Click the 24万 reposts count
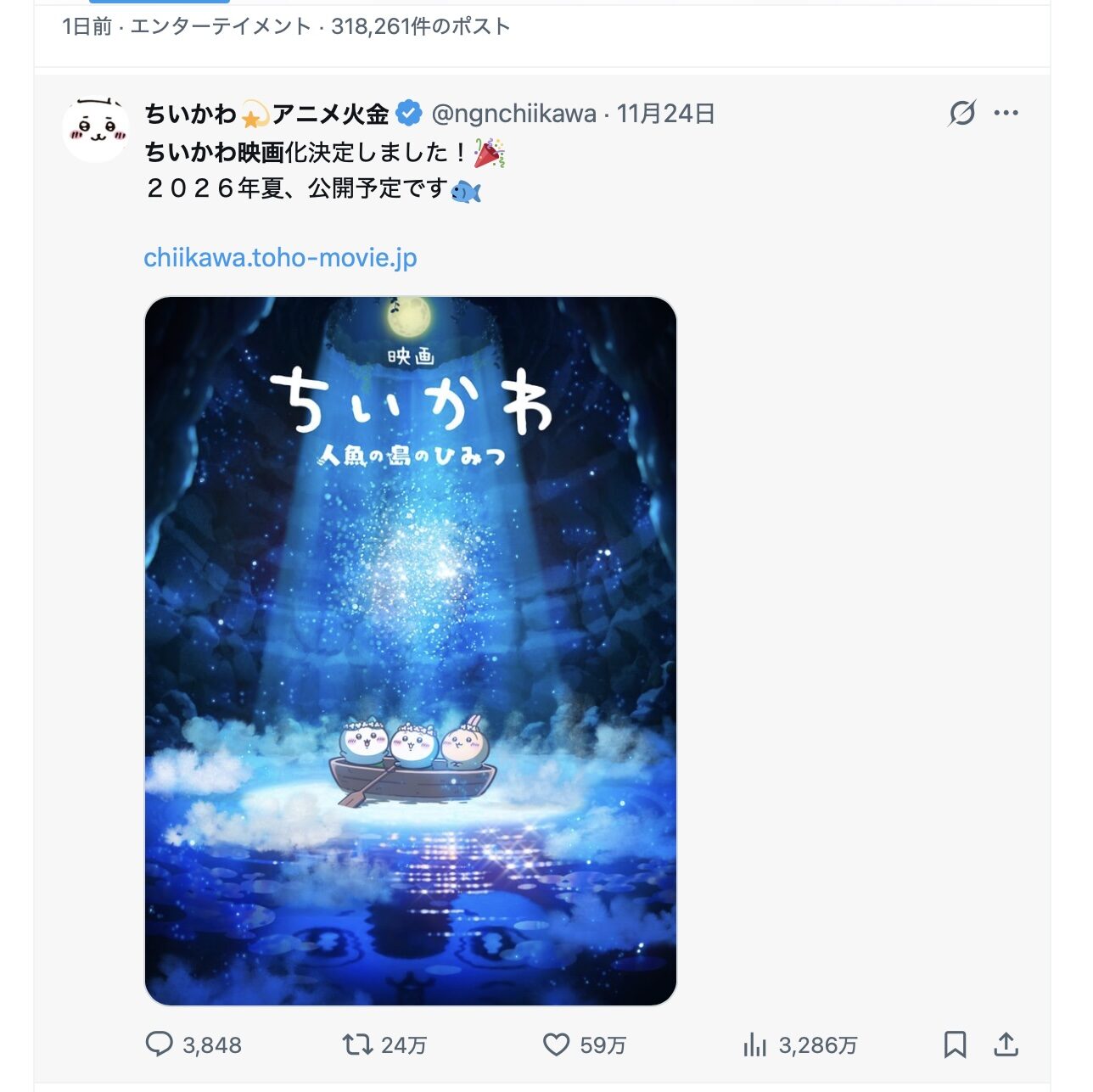This screenshot has width=1093, height=1092. pyautogui.click(x=404, y=1045)
